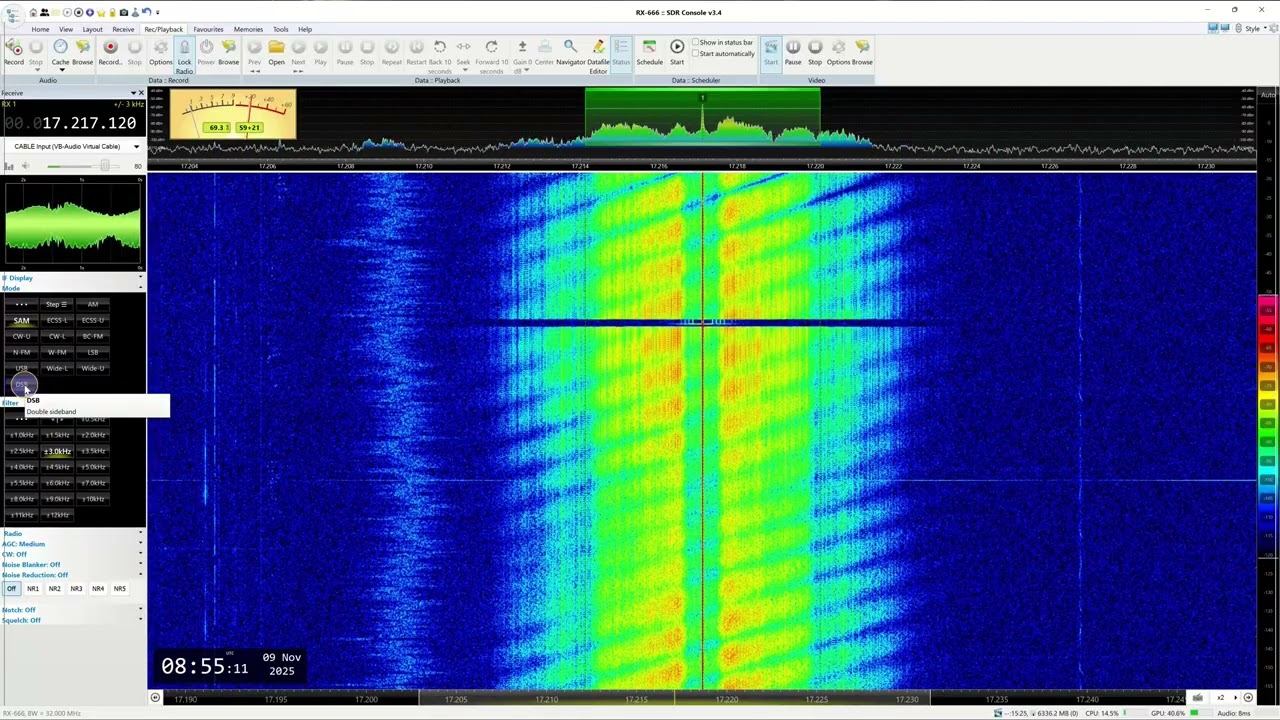Start the data scheduler
Viewport: 1280px width, 720px height.
coord(677,52)
